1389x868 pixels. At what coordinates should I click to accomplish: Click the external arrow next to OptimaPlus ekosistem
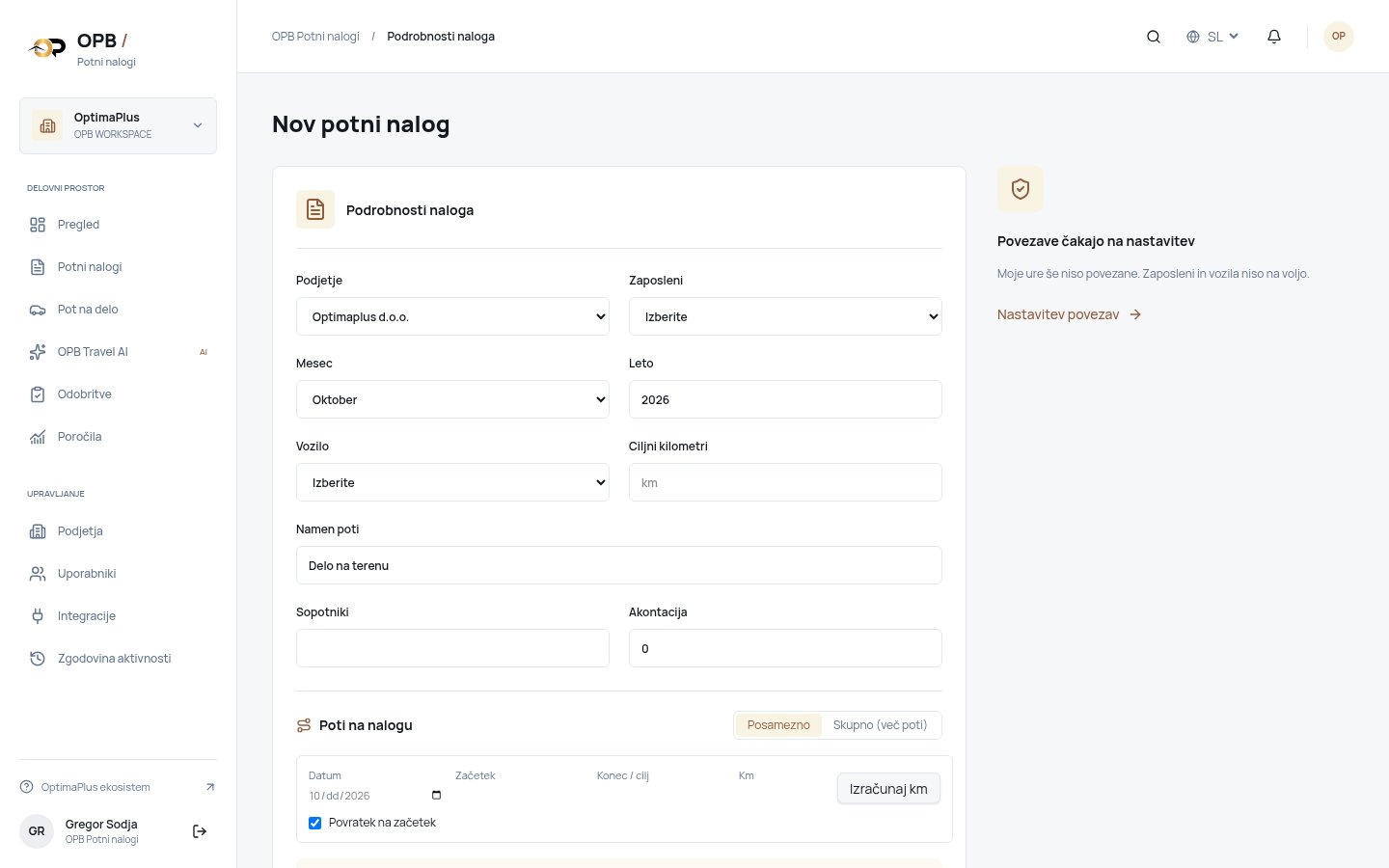point(210,787)
